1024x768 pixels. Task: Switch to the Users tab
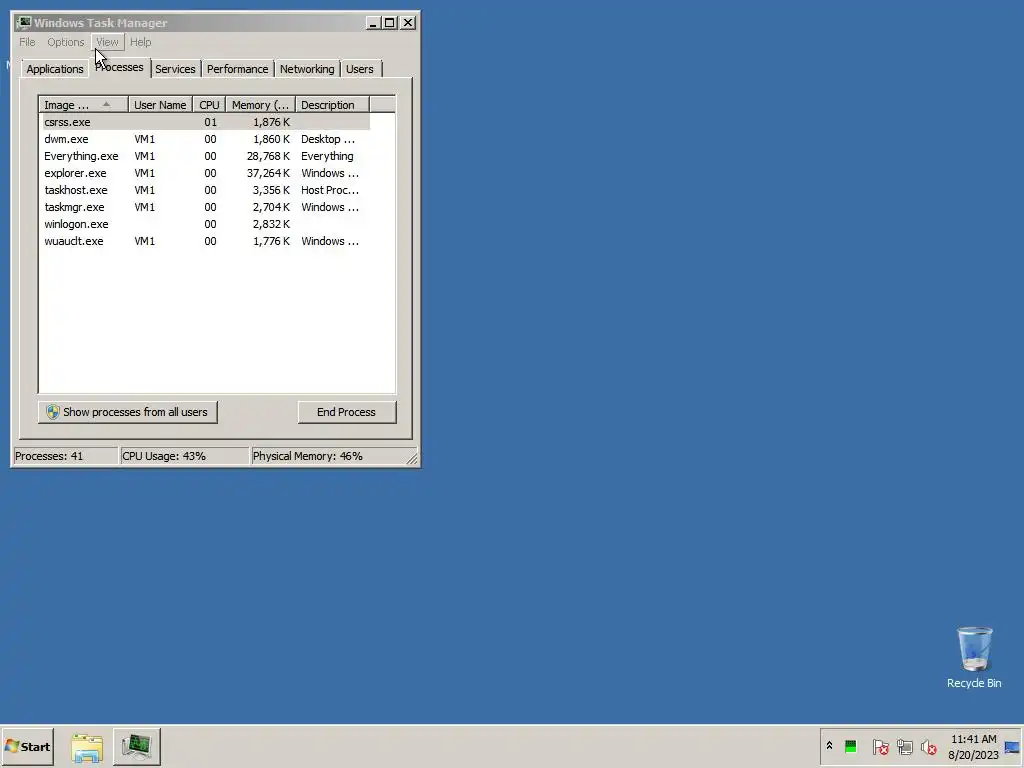360,69
